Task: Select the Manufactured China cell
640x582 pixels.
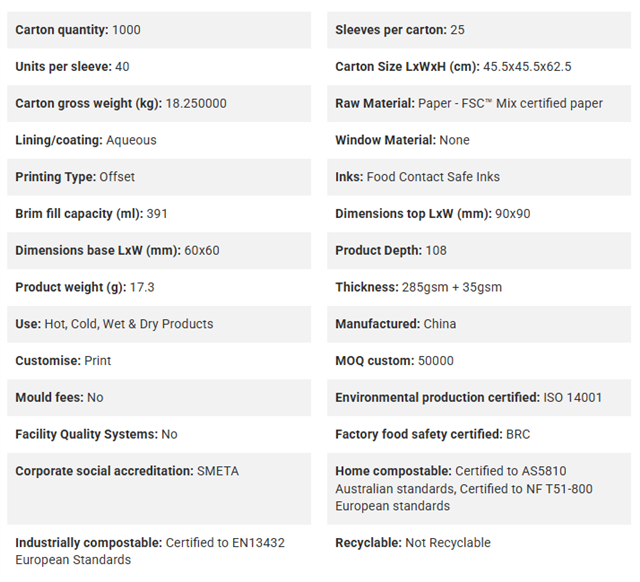Action: pos(479,324)
